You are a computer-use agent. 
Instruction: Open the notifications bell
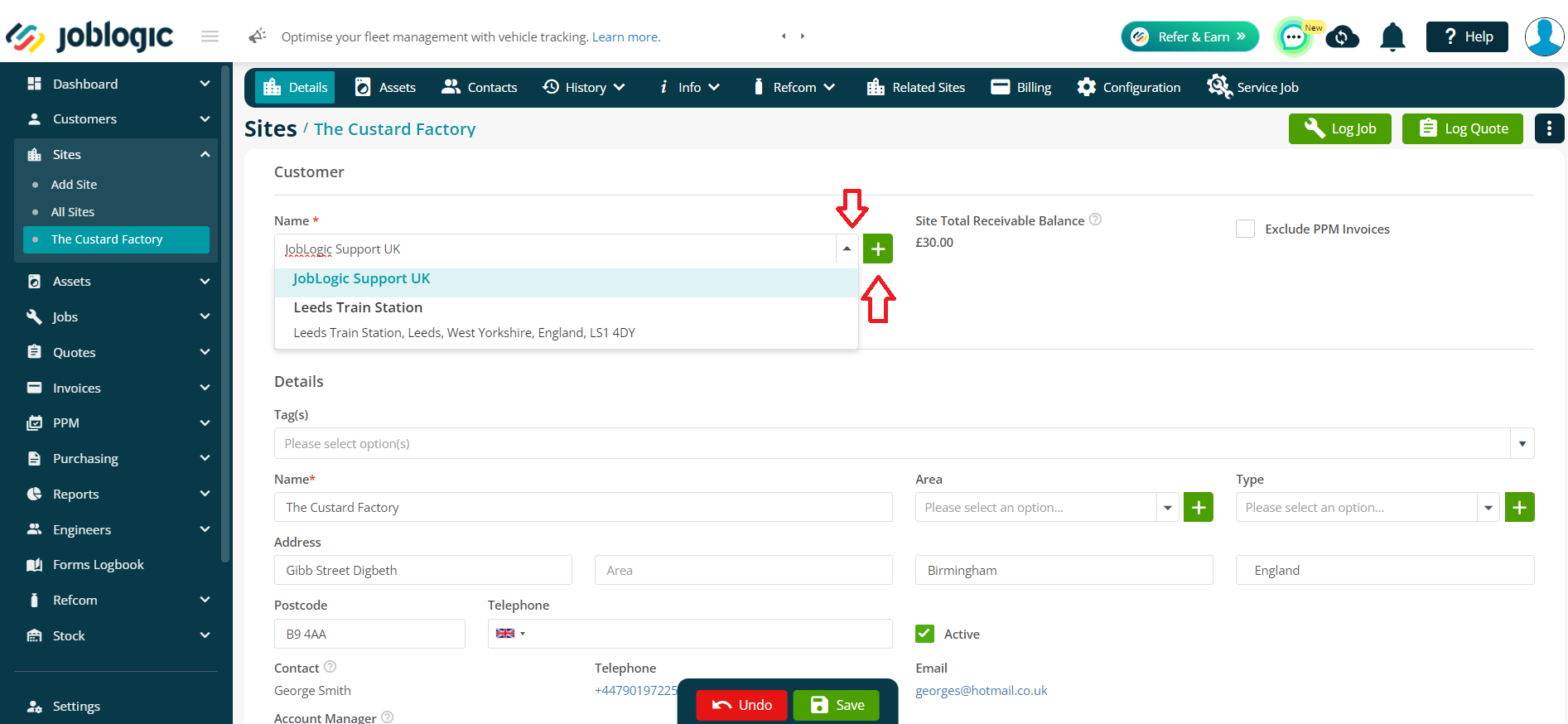pos(1392,36)
